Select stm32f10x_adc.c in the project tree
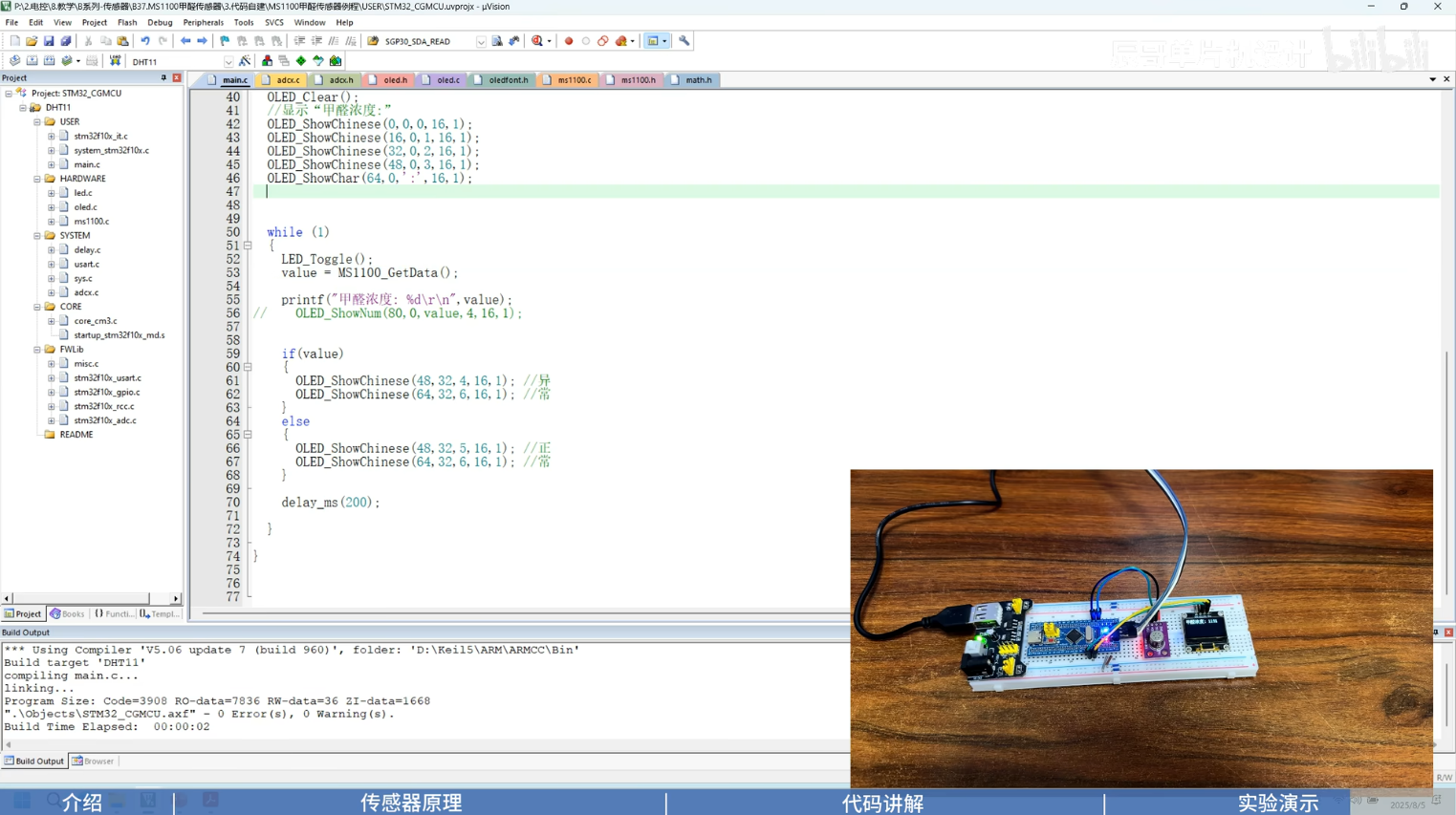The image size is (1456, 815). coord(104,420)
